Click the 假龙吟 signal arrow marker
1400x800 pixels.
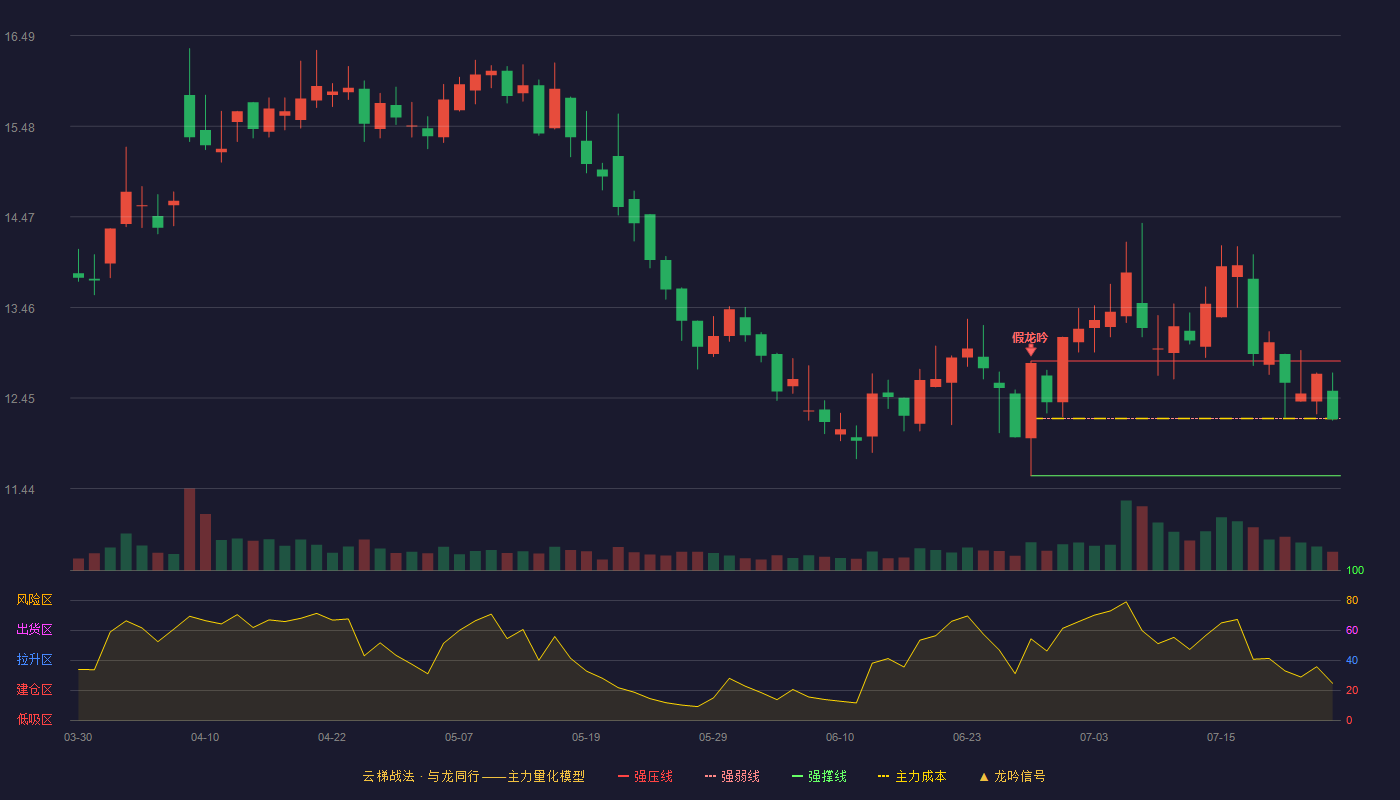coord(1031,350)
